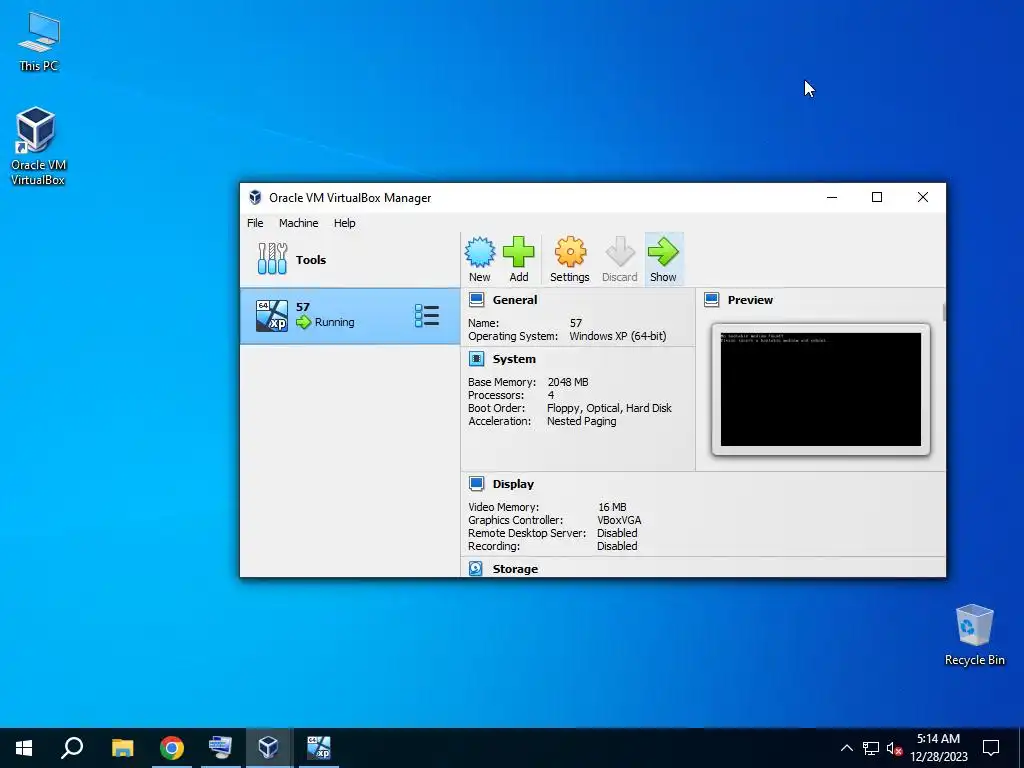Open File Explorer from the taskbar

[x=122, y=748]
